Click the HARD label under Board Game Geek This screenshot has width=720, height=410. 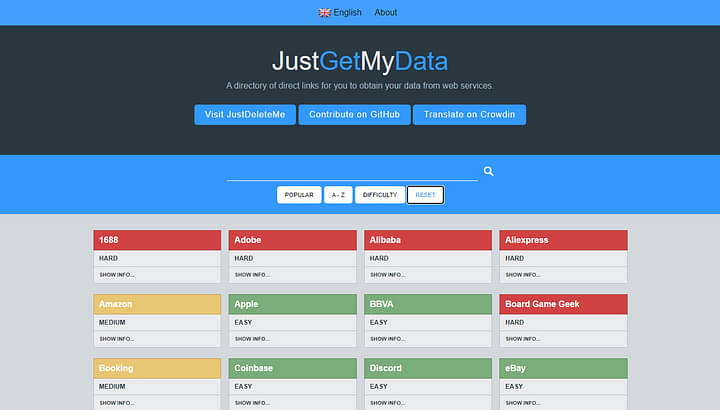click(x=514, y=322)
